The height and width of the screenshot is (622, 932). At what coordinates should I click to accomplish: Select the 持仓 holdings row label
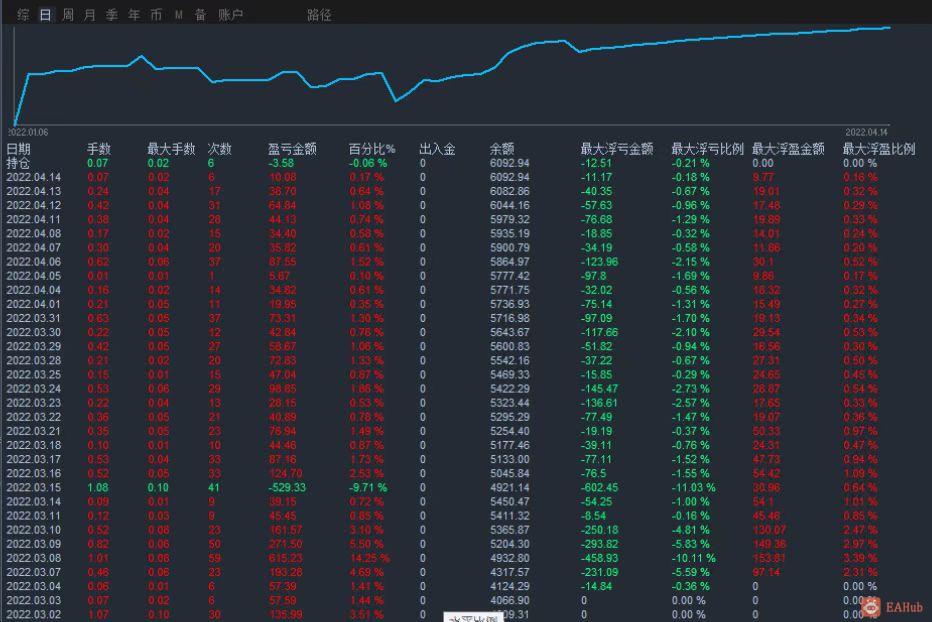pos(18,163)
